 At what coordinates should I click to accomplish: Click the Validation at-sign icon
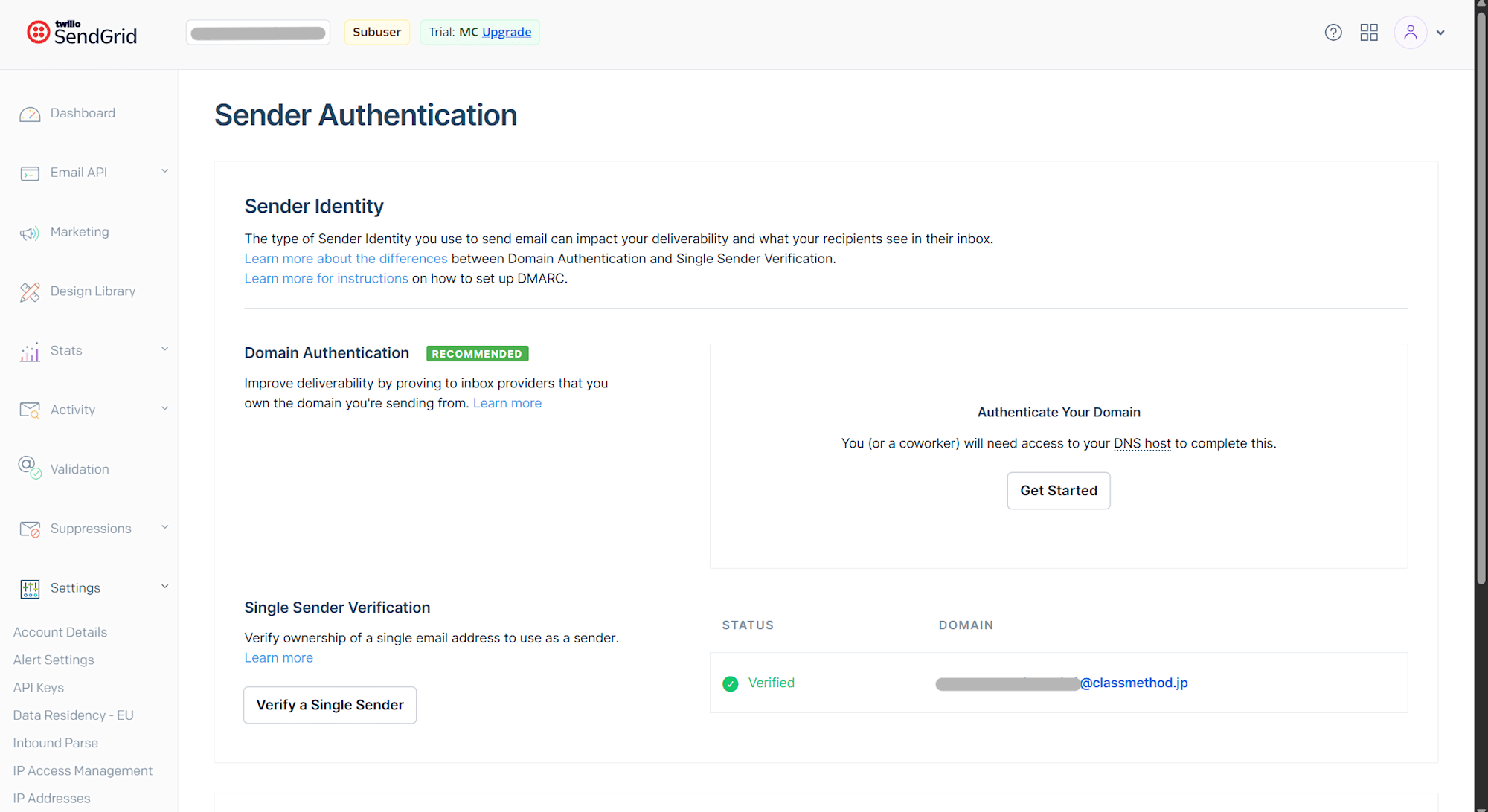(30, 468)
